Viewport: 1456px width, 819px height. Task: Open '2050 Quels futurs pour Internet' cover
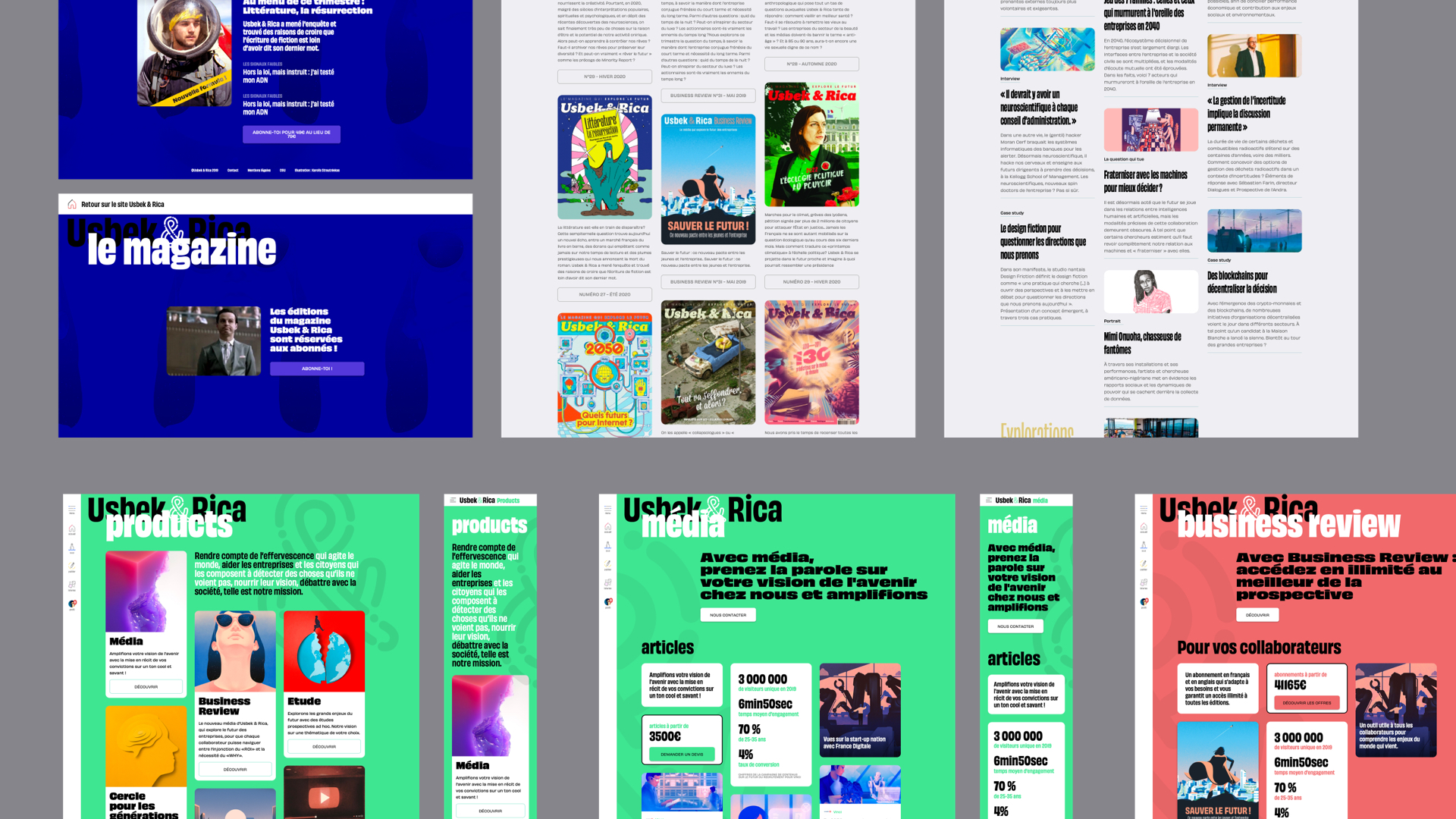point(604,375)
